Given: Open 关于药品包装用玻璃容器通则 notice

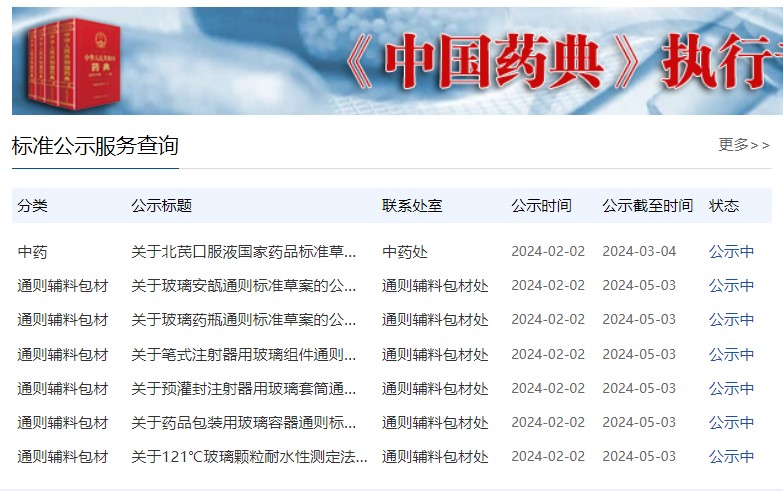Looking at the screenshot, I should coord(244,423).
